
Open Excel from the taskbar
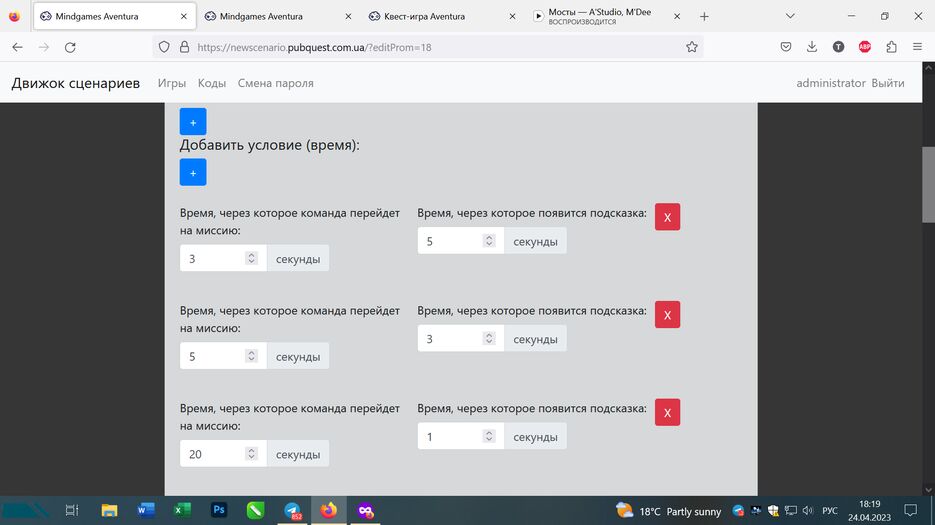pos(182,510)
